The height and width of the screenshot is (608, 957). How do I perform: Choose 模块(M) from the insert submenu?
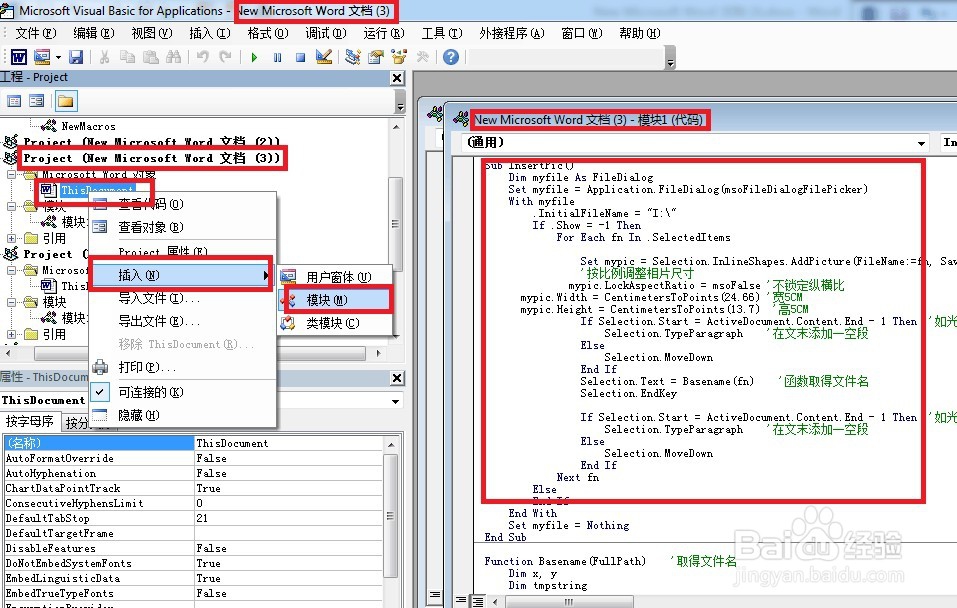[335, 300]
